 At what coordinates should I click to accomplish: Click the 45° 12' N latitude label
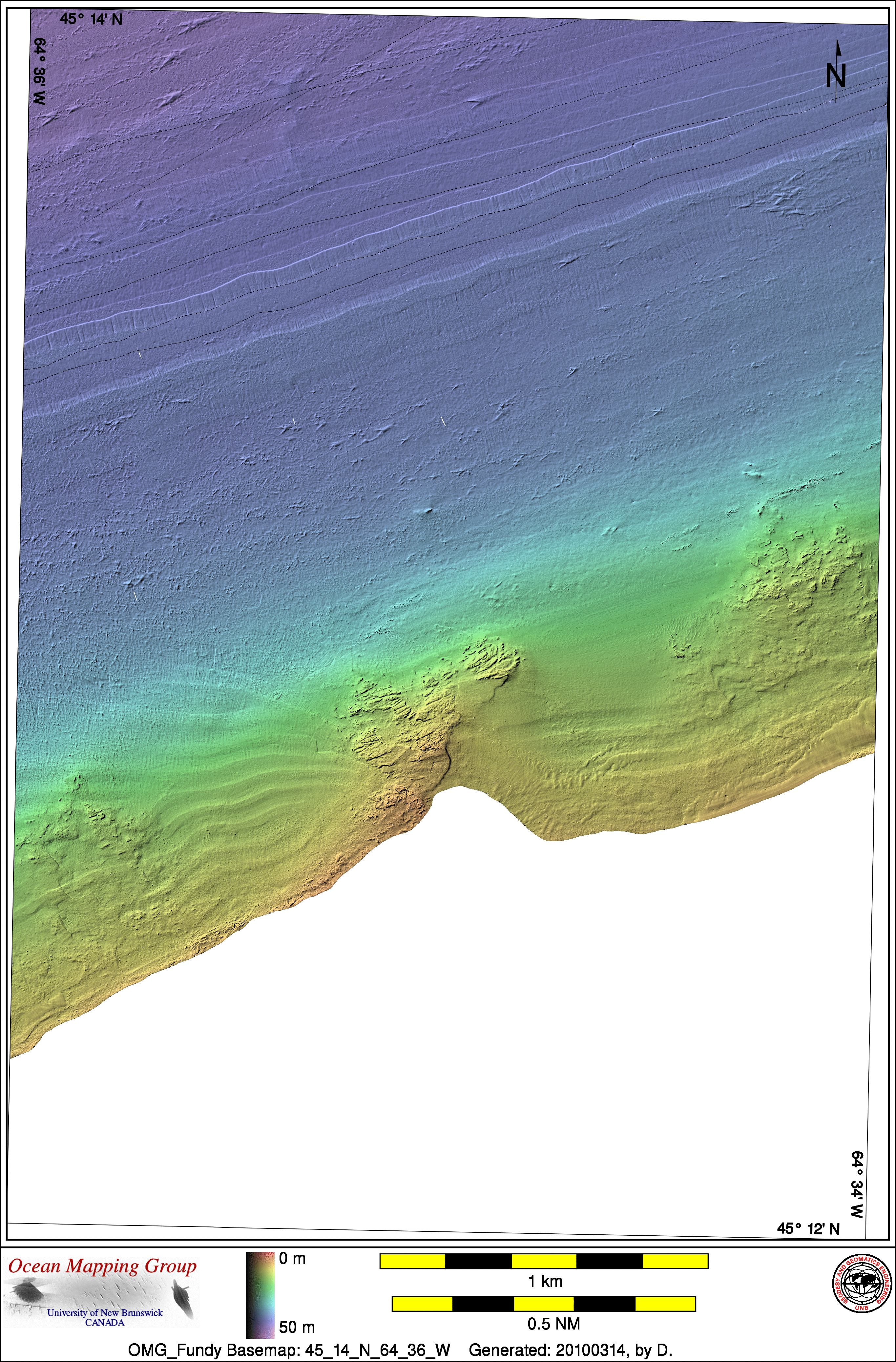pyautogui.click(x=808, y=1228)
